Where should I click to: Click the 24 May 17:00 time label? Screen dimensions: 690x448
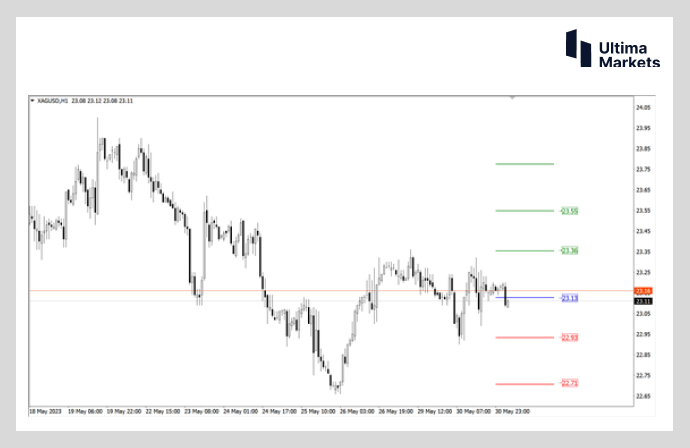279,411
